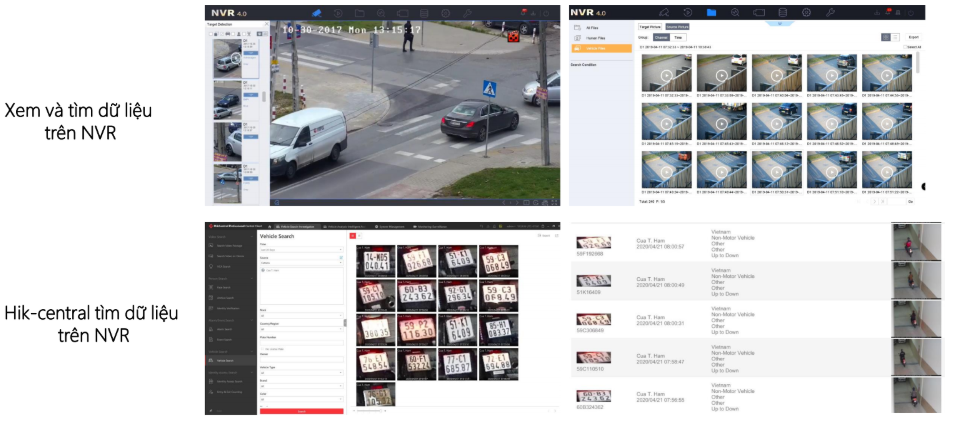The image size is (953, 423).
Task: Select result row with plate 51K16409
Action: point(757,281)
